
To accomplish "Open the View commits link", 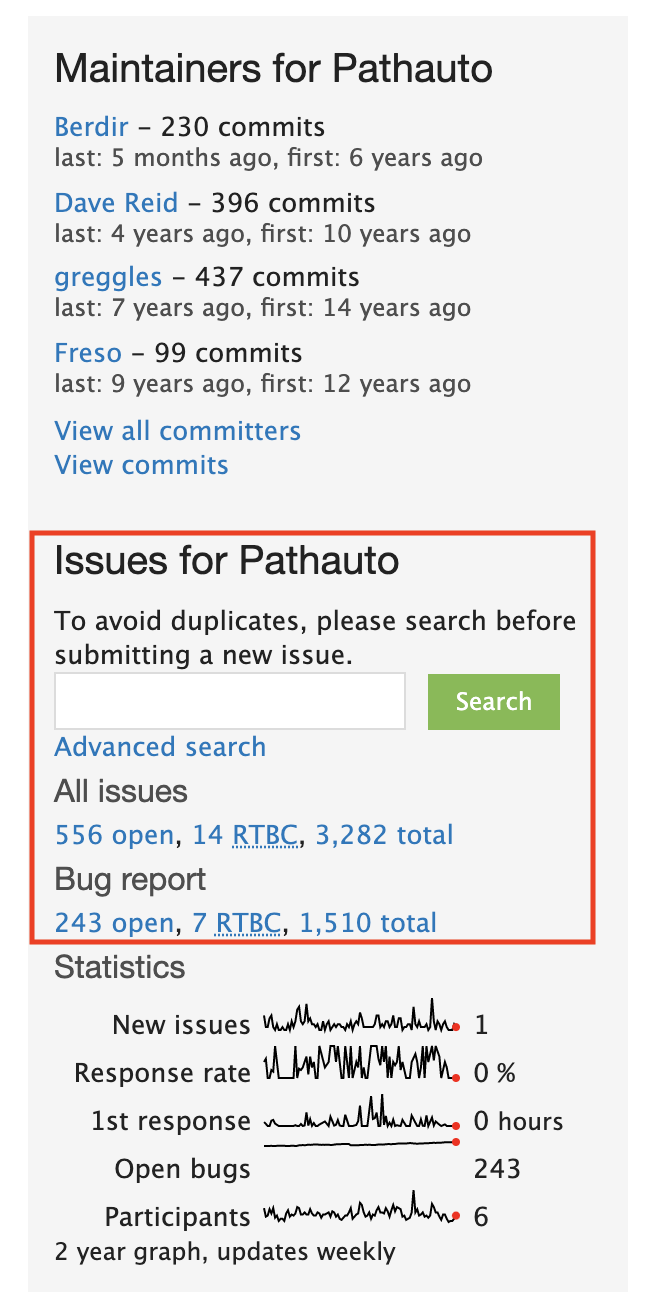I will click(141, 465).
